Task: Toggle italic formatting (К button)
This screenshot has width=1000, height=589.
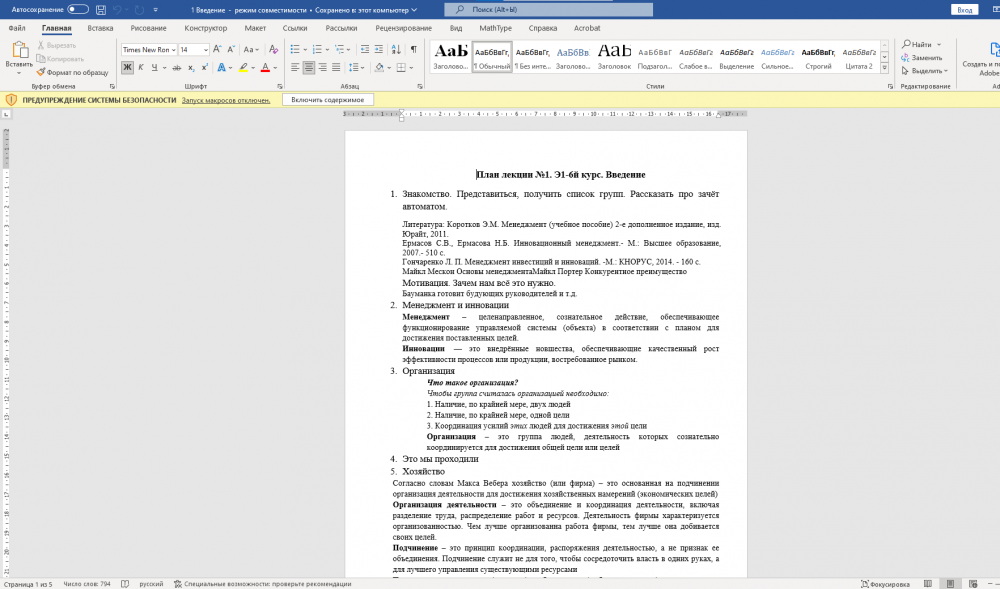Action: [x=141, y=67]
